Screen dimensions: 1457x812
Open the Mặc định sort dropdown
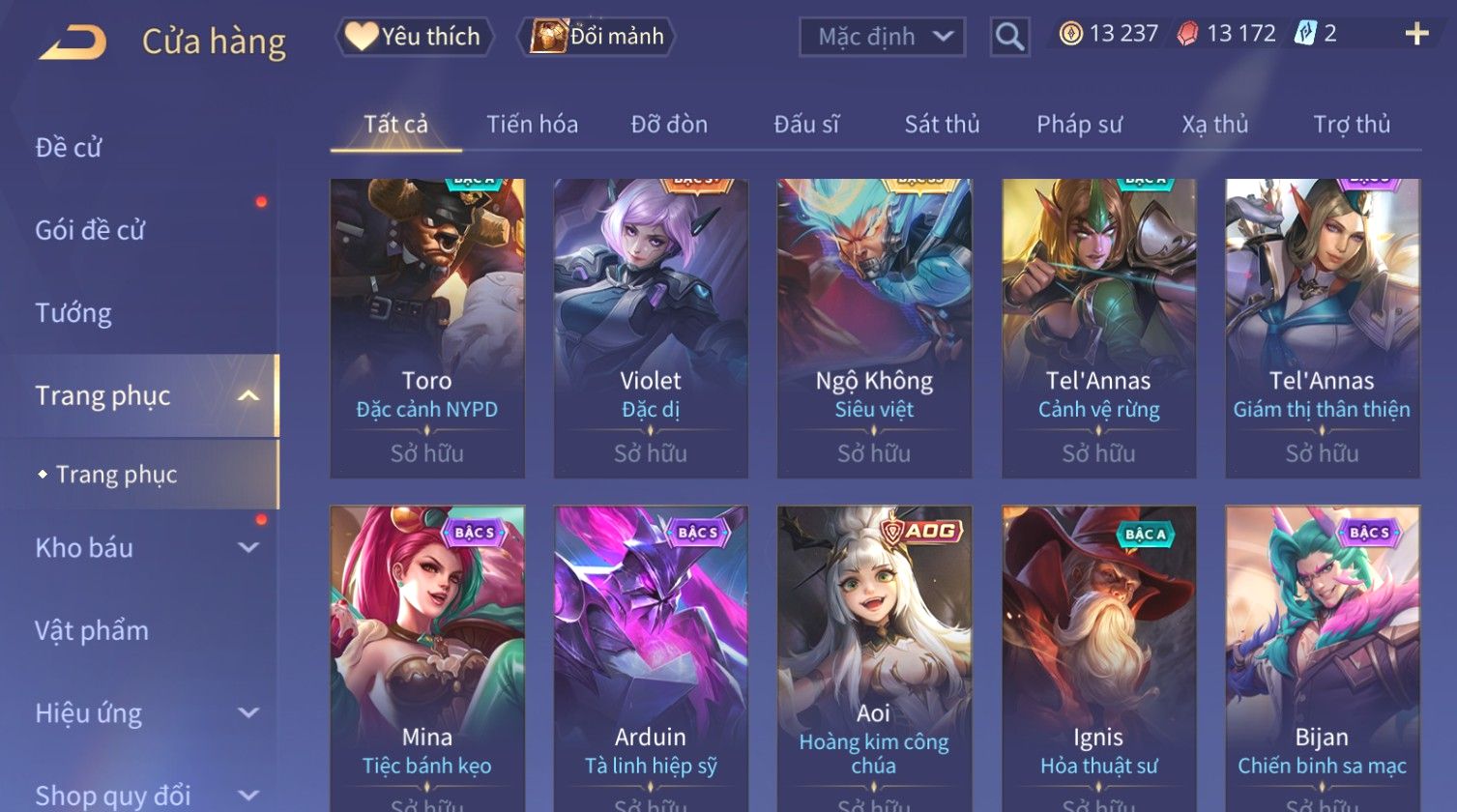pyautogui.click(x=882, y=37)
